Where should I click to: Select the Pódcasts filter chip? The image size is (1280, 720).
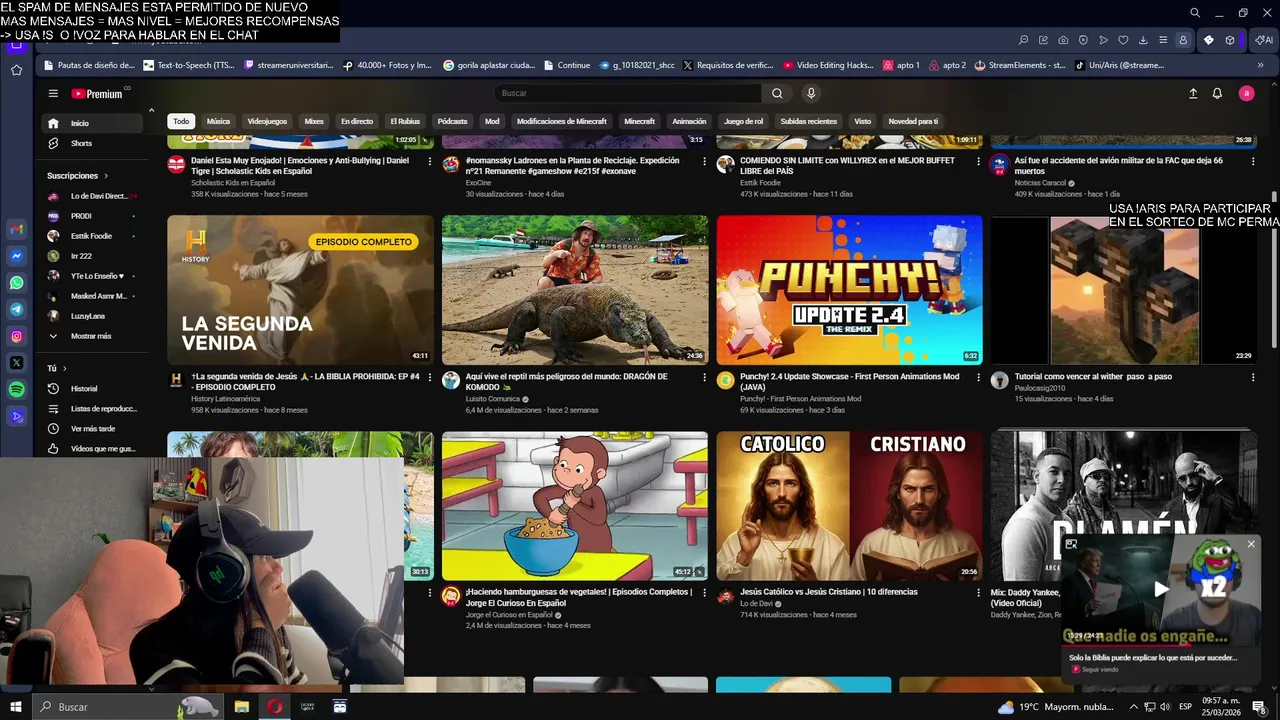[452, 121]
